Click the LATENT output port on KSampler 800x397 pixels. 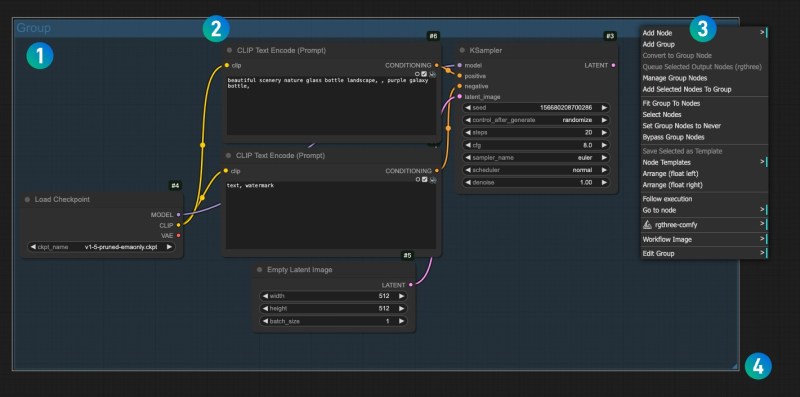pyautogui.click(x=613, y=65)
